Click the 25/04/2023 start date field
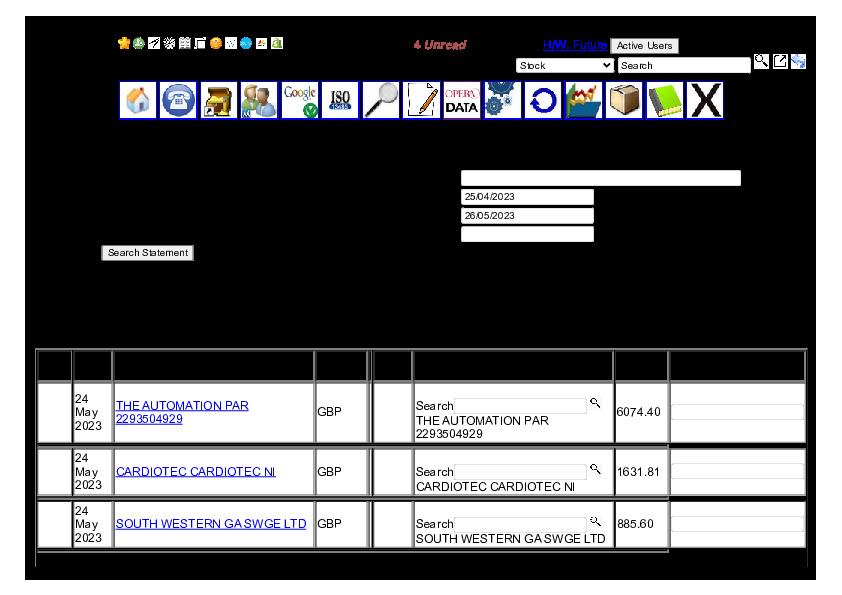This screenshot has height=595, width=842. pyautogui.click(x=527, y=197)
